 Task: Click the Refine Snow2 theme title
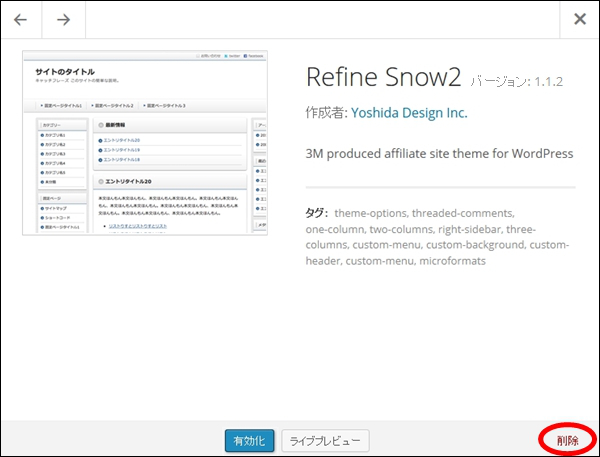[x=383, y=77]
